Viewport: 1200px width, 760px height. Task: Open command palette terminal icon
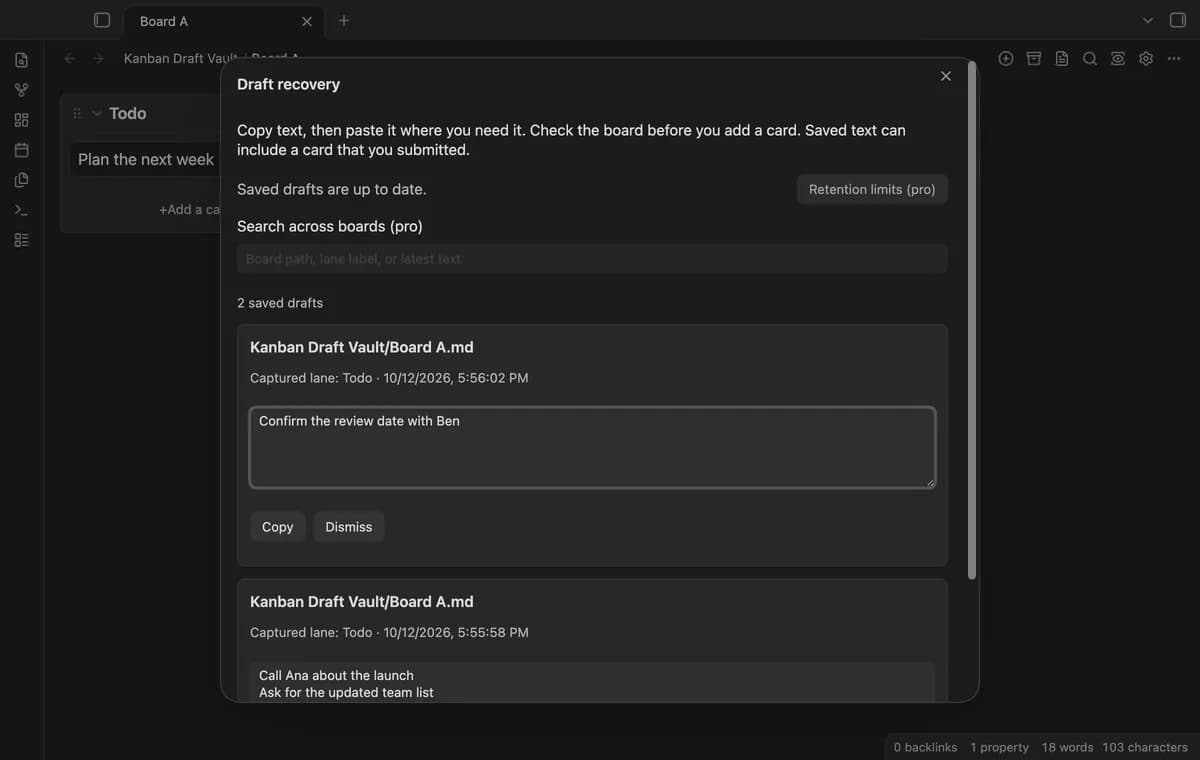(x=21, y=210)
